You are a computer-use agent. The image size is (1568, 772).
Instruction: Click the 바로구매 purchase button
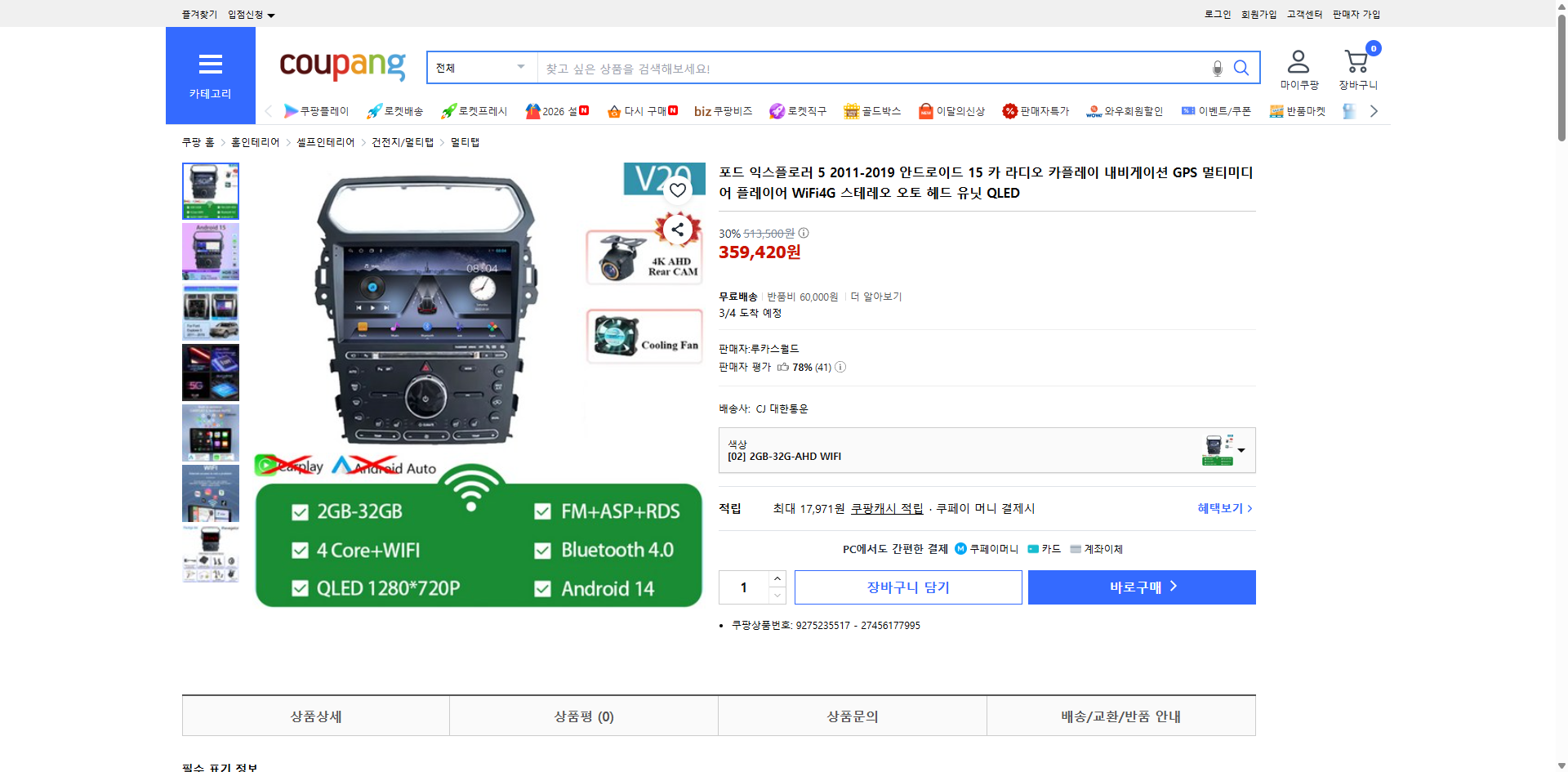tap(1141, 587)
